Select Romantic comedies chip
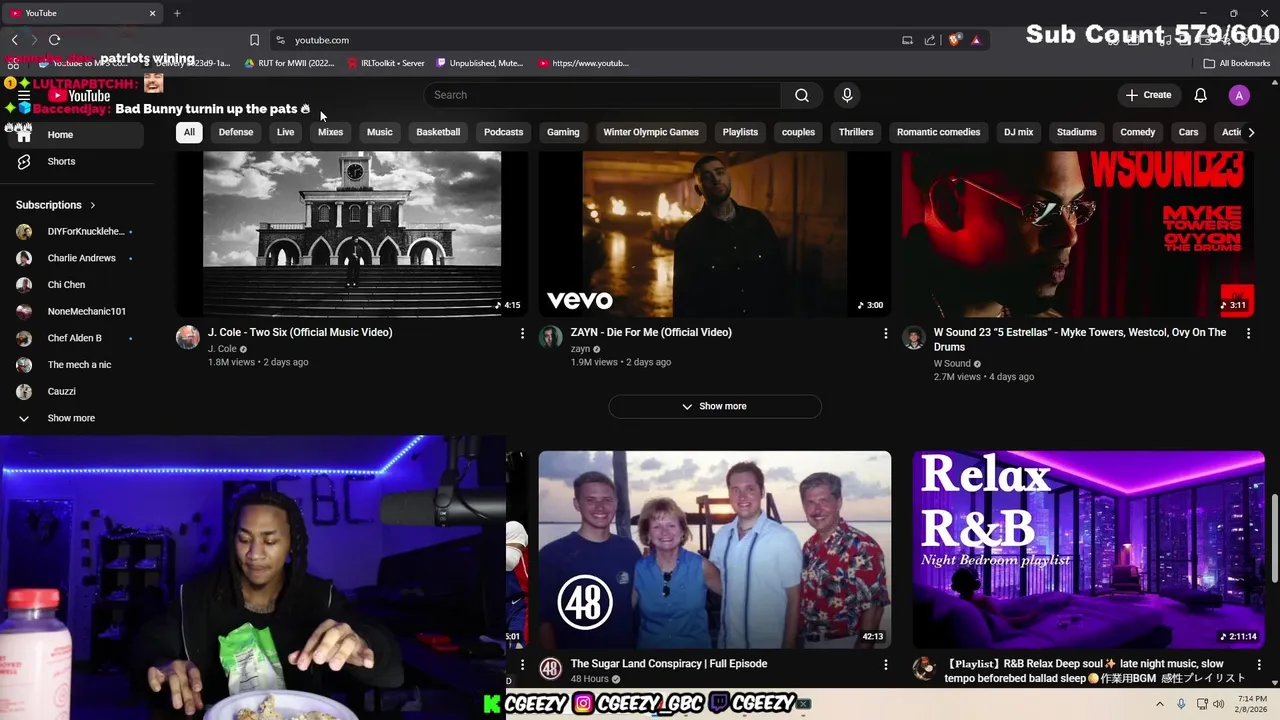1280x720 pixels. 938,132
